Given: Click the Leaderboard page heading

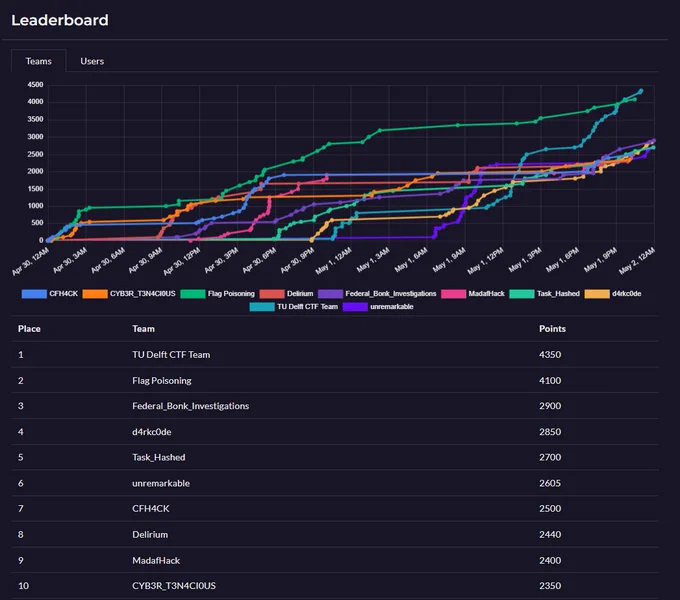Looking at the screenshot, I should click(60, 20).
